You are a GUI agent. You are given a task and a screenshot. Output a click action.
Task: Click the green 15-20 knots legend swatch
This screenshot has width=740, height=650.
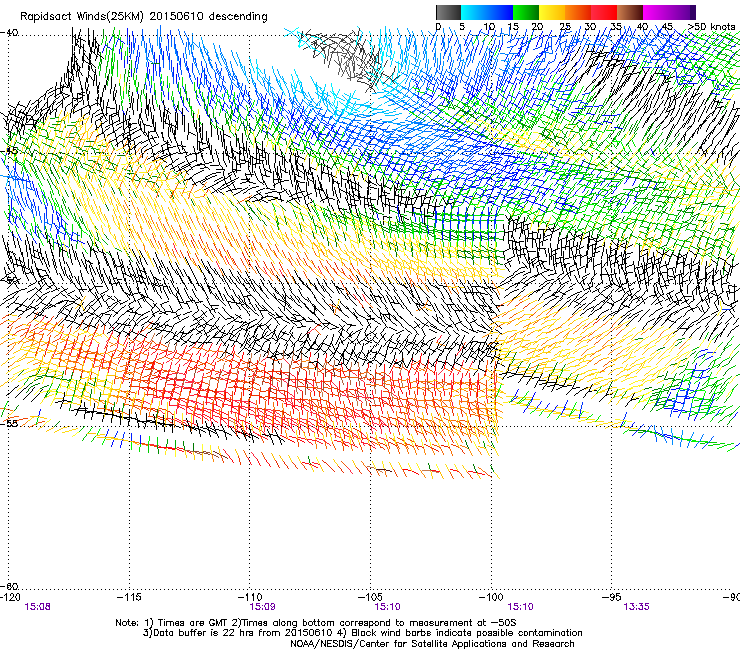click(x=526, y=12)
